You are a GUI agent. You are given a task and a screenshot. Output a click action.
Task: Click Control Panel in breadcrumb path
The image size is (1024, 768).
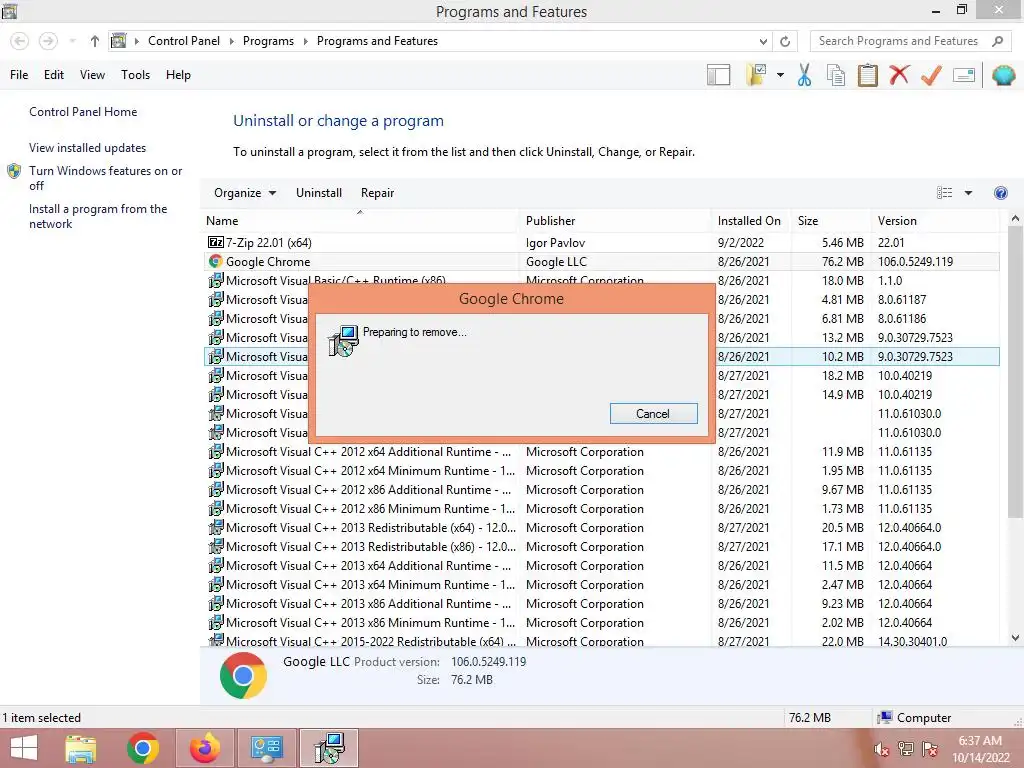tap(184, 40)
